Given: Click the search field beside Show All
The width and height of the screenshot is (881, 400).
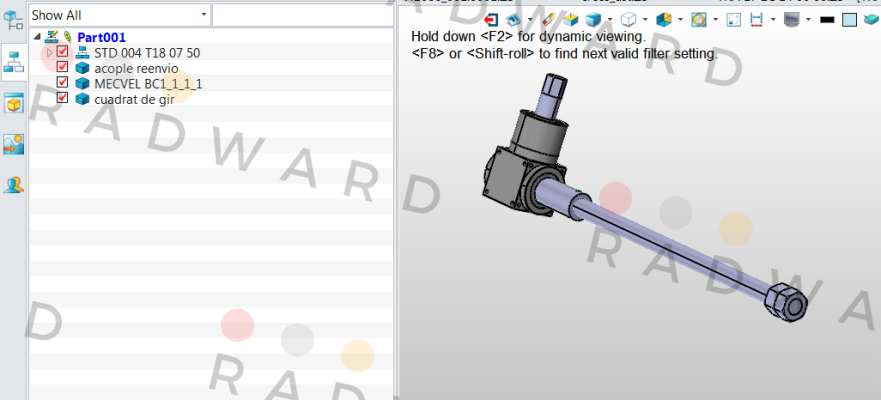Looking at the screenshot, I should (302, 15).
